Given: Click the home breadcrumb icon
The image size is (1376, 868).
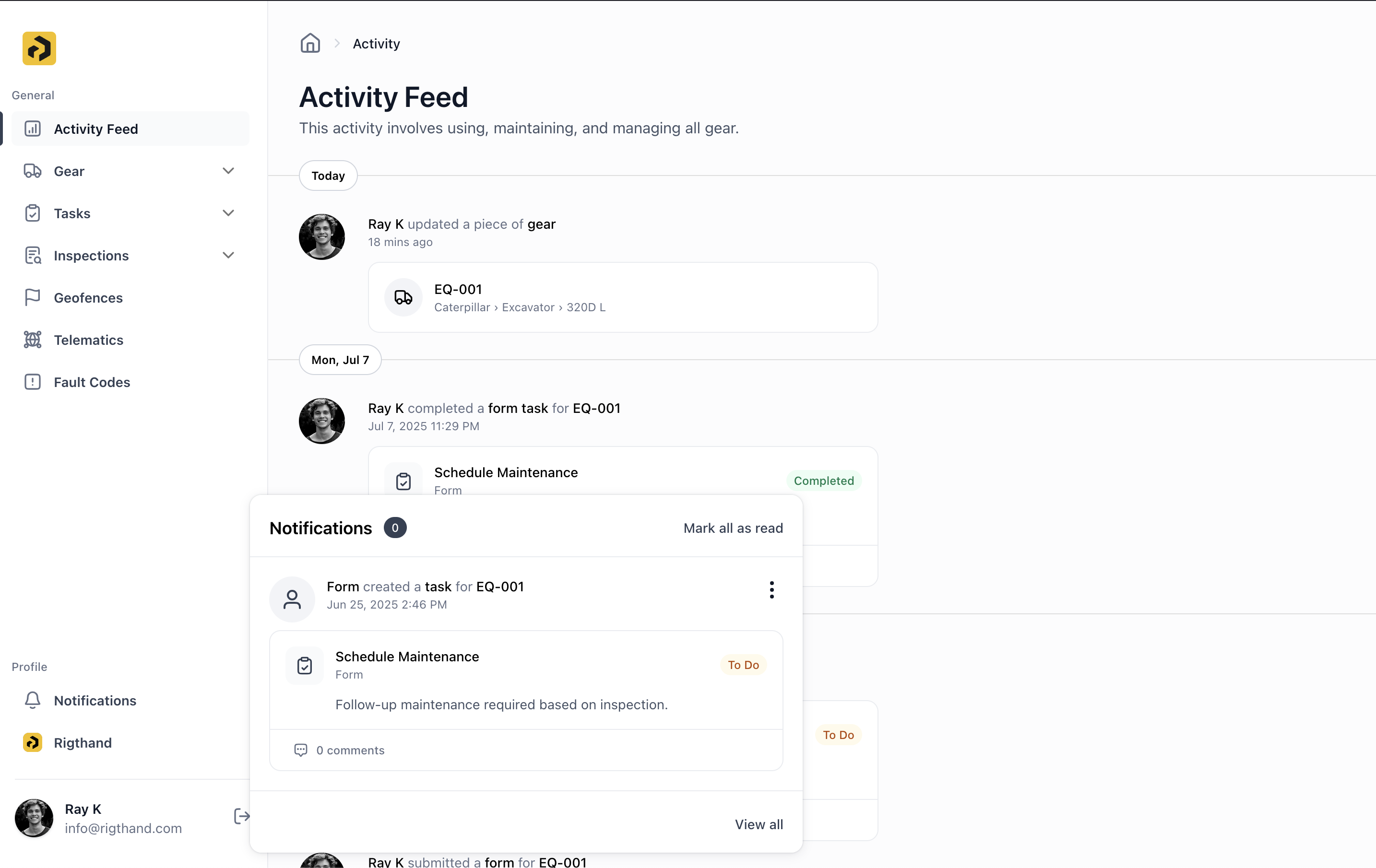Looking at the screenshot, I should coord(310,43).
